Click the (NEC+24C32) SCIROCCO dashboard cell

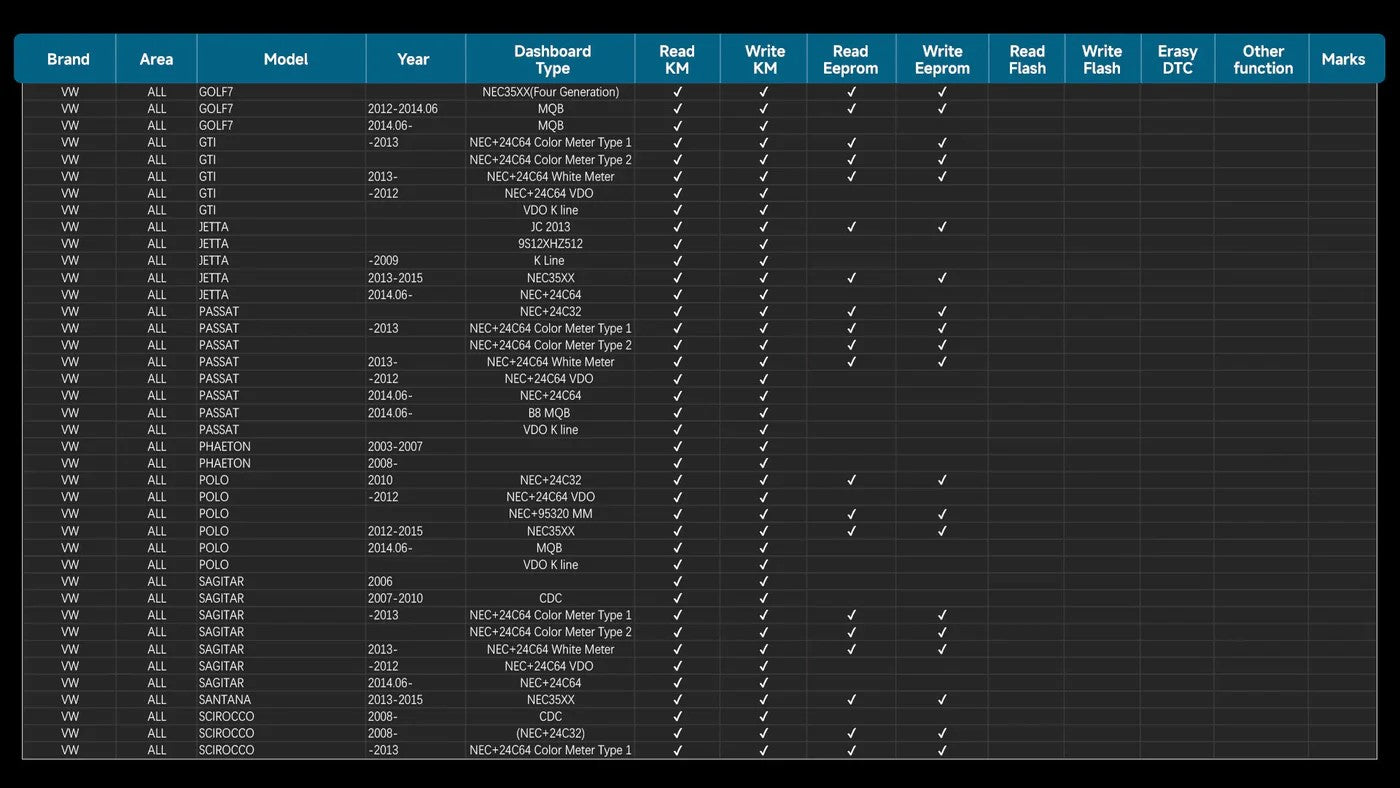(x=550, y=733)
